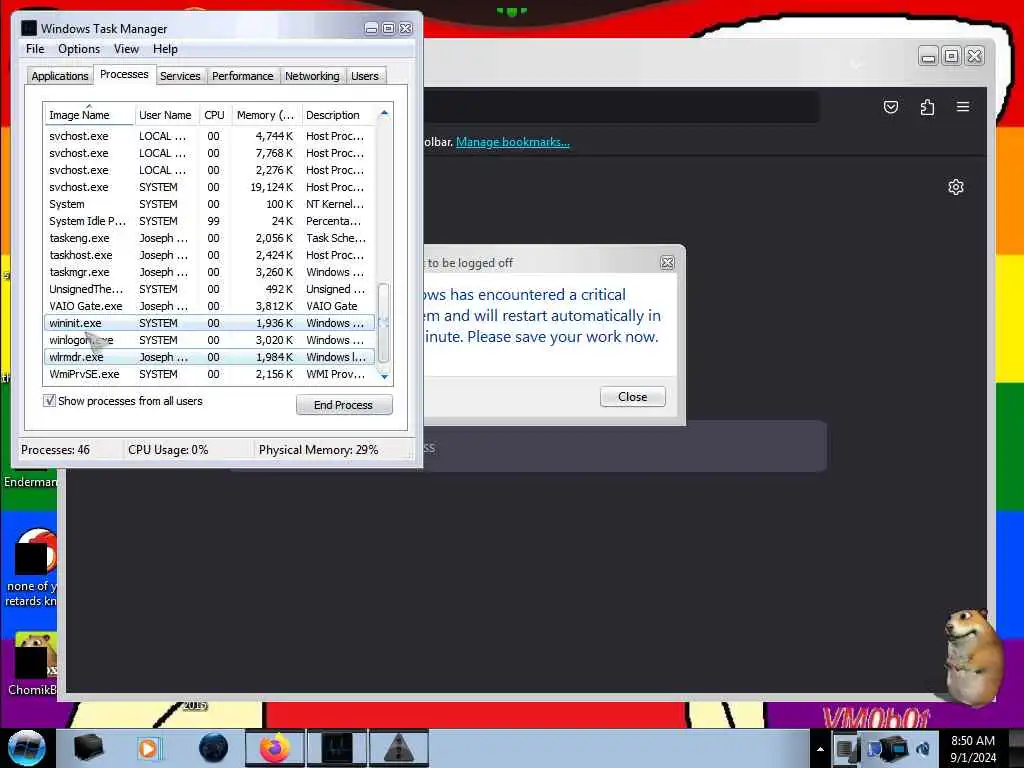The height and width of the screenshot is (768, 1024).
Task: Select the Processes tab
Action: [124, 74]
